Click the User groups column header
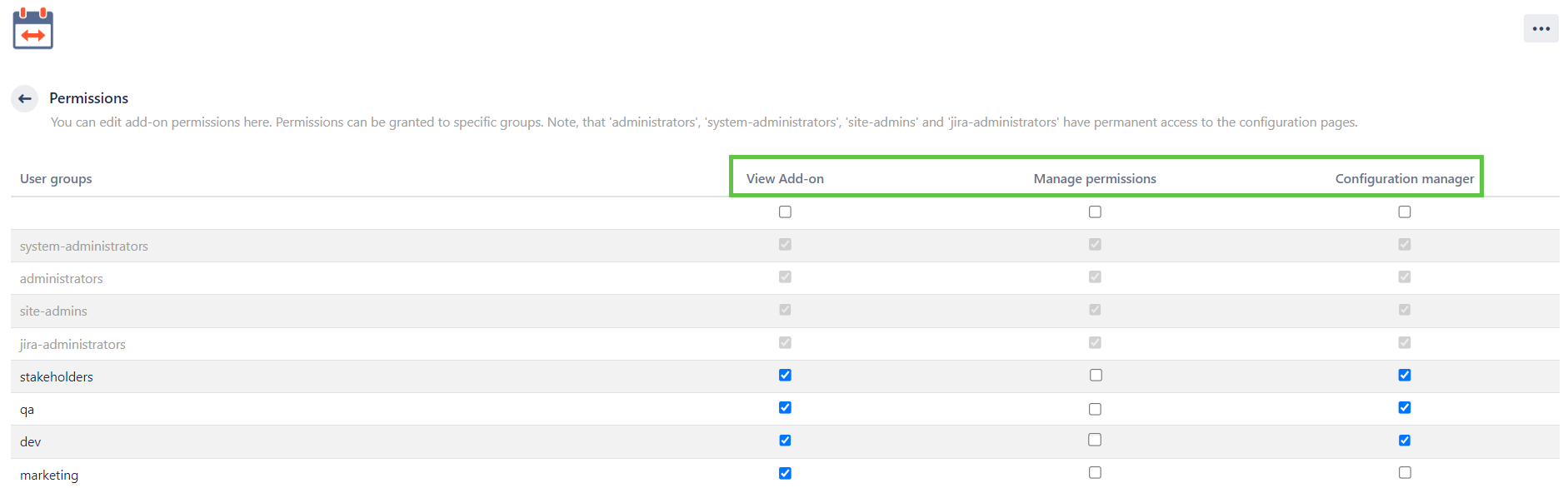The height and width of the screenshot is (488, 1568). pyautogui.click(x=56, y=179)
